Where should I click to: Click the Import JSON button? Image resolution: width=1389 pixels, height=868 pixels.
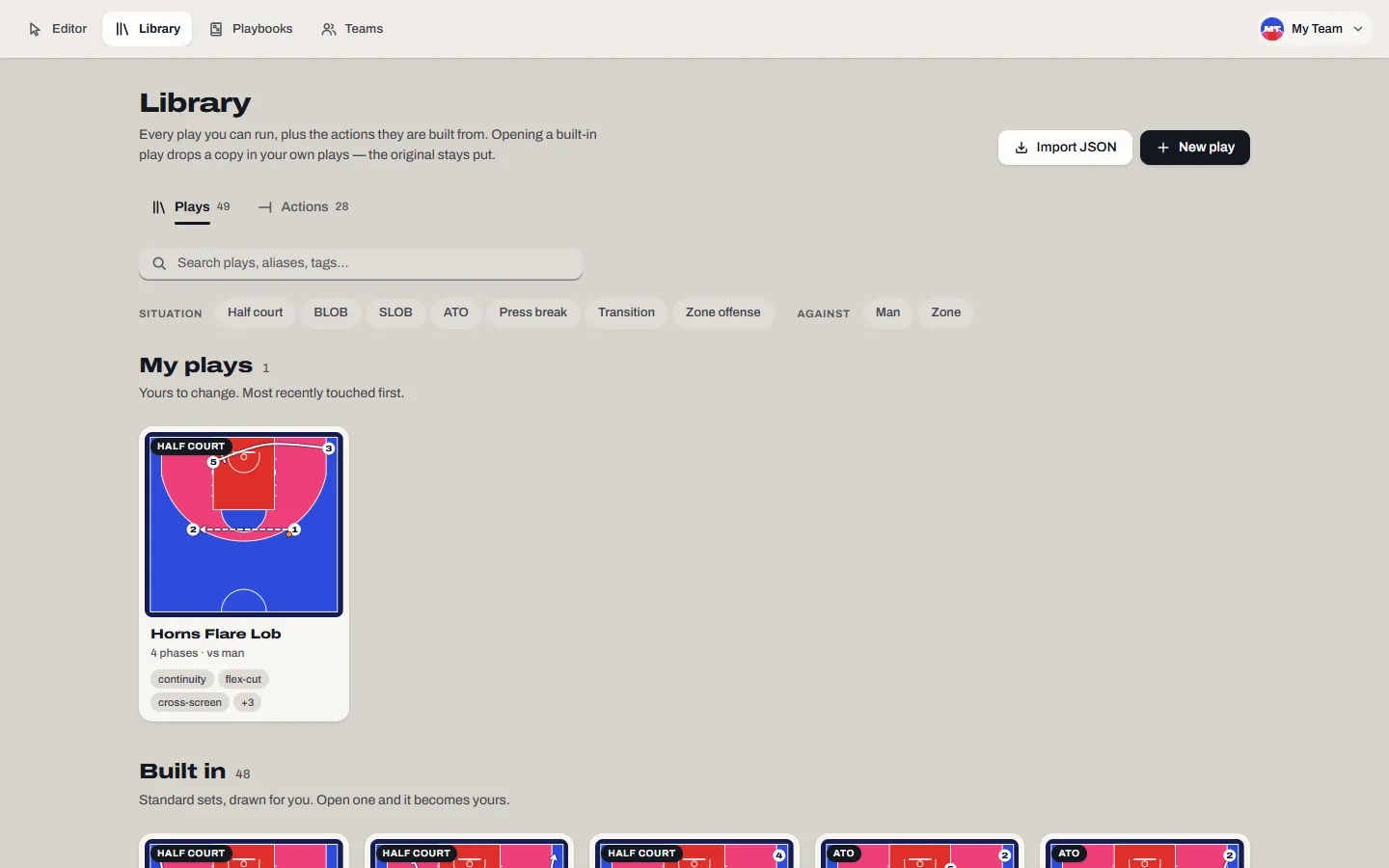pos(1065,148)
